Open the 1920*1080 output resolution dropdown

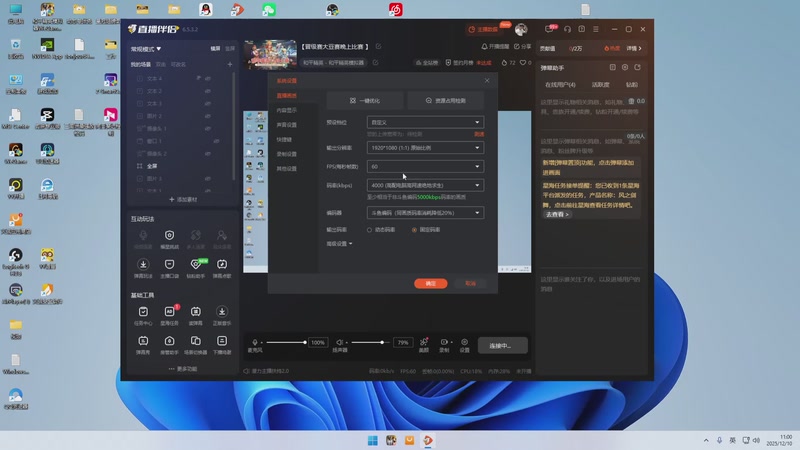point(425,148)
